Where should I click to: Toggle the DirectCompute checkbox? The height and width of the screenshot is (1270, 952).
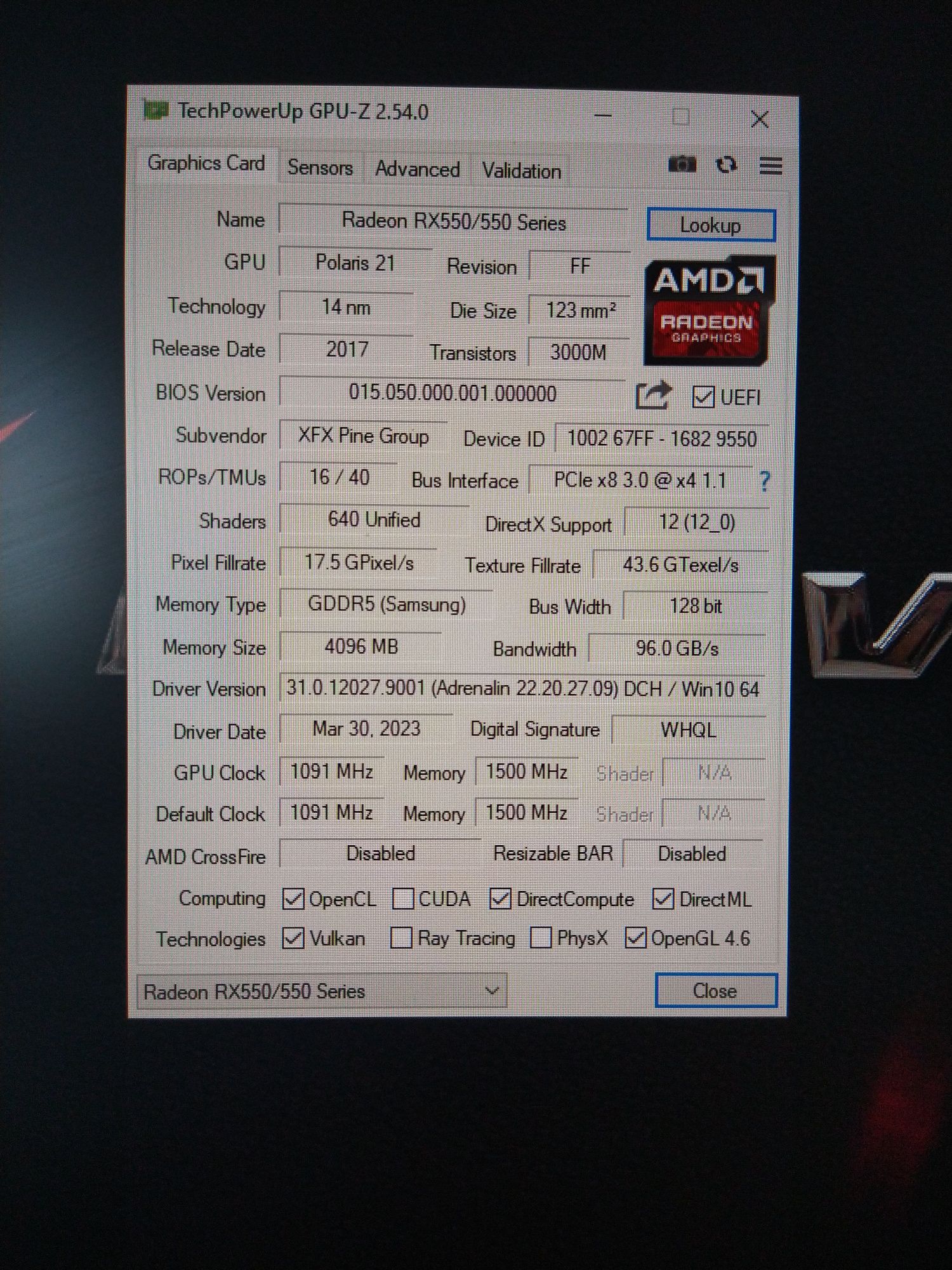[500, 899]
